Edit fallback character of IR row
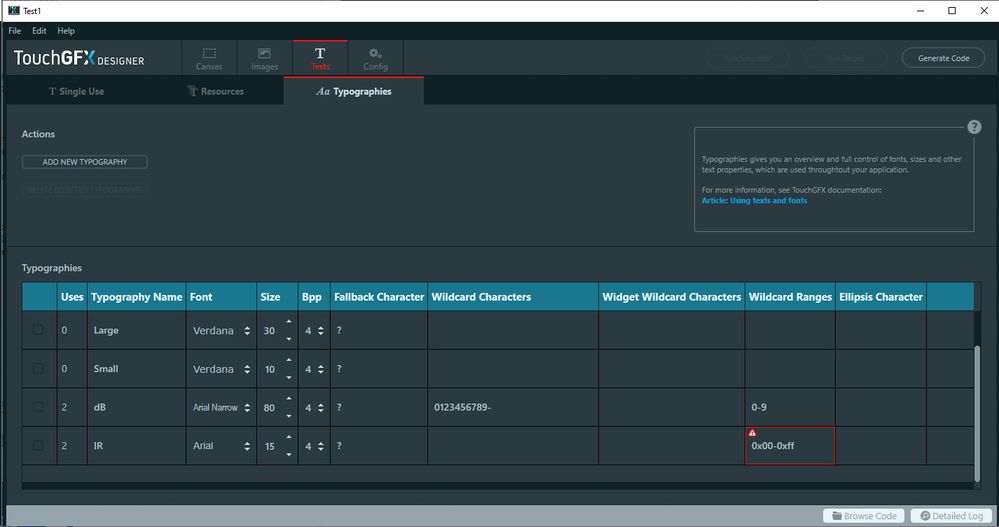This screenshot has height=527, width=999. pos(379,446)
